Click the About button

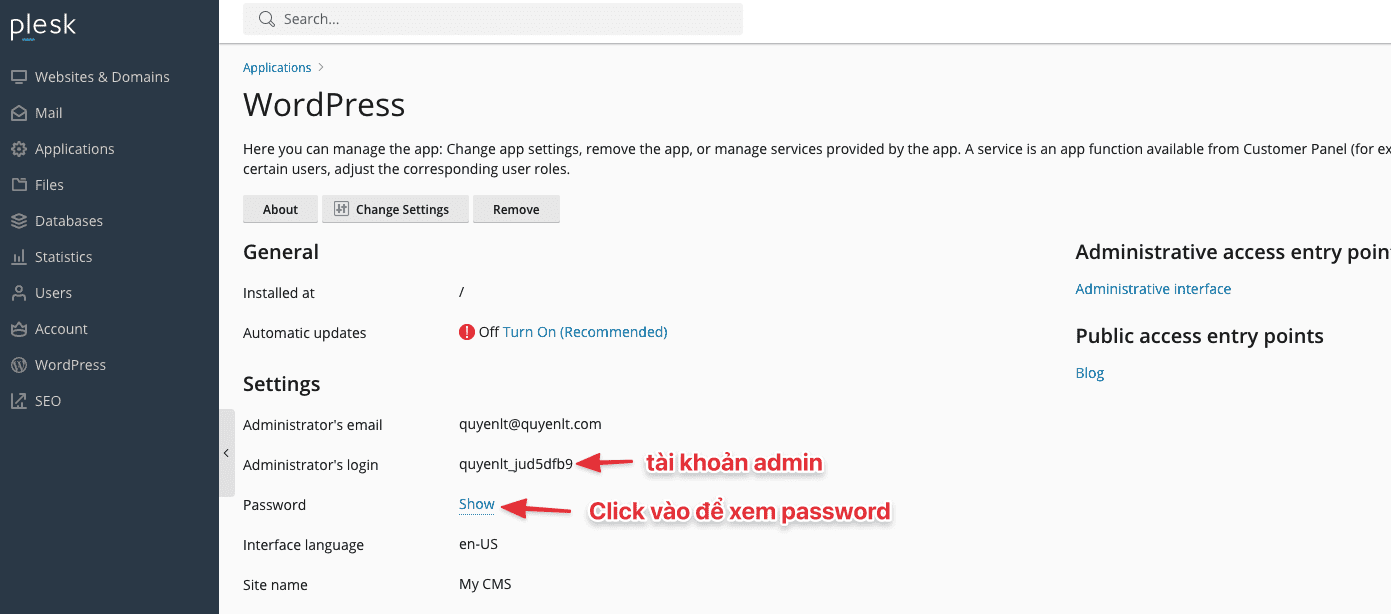[280, 209]
